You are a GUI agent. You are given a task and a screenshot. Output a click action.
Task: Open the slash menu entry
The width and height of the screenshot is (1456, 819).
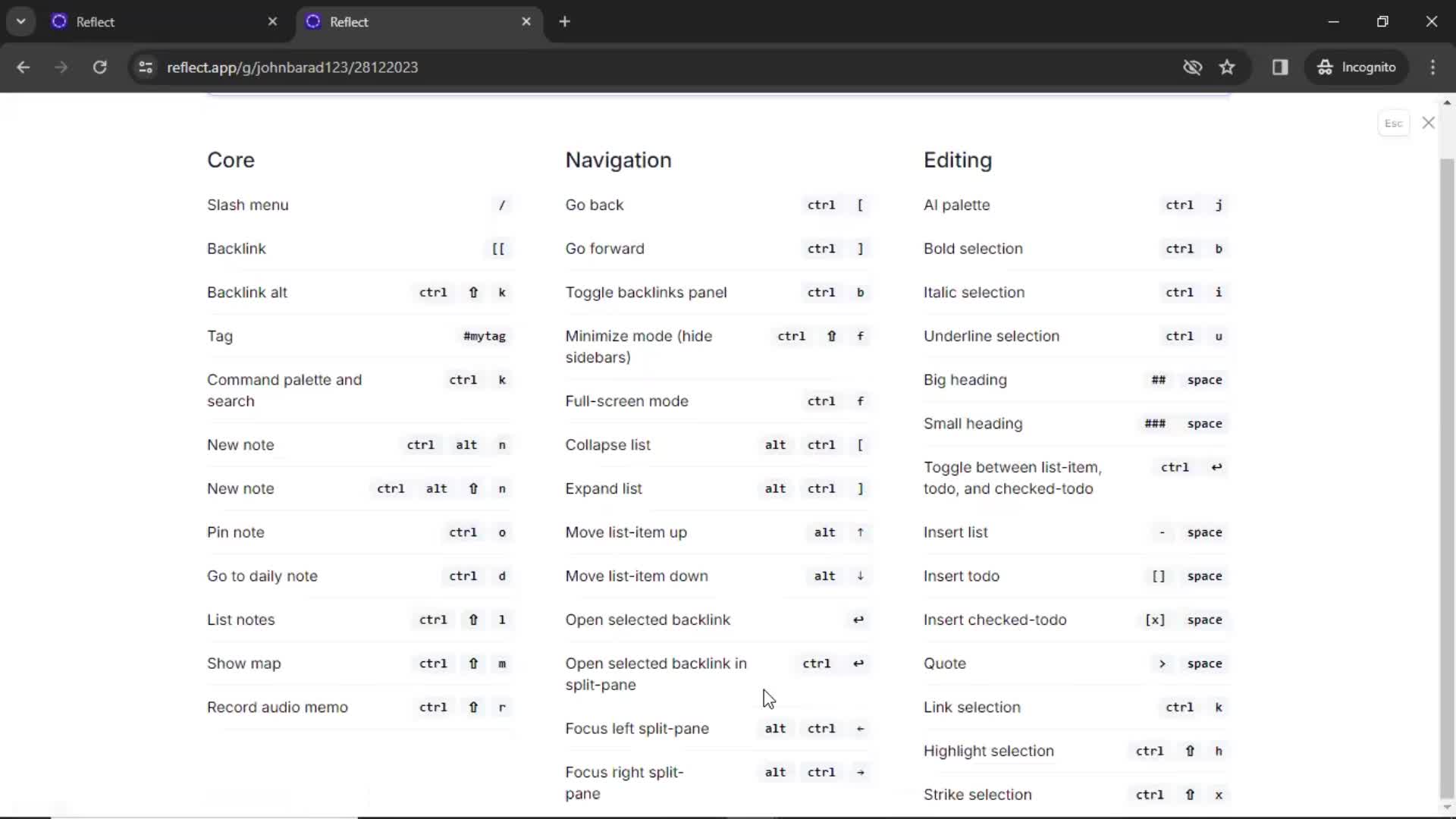point(247,205)
